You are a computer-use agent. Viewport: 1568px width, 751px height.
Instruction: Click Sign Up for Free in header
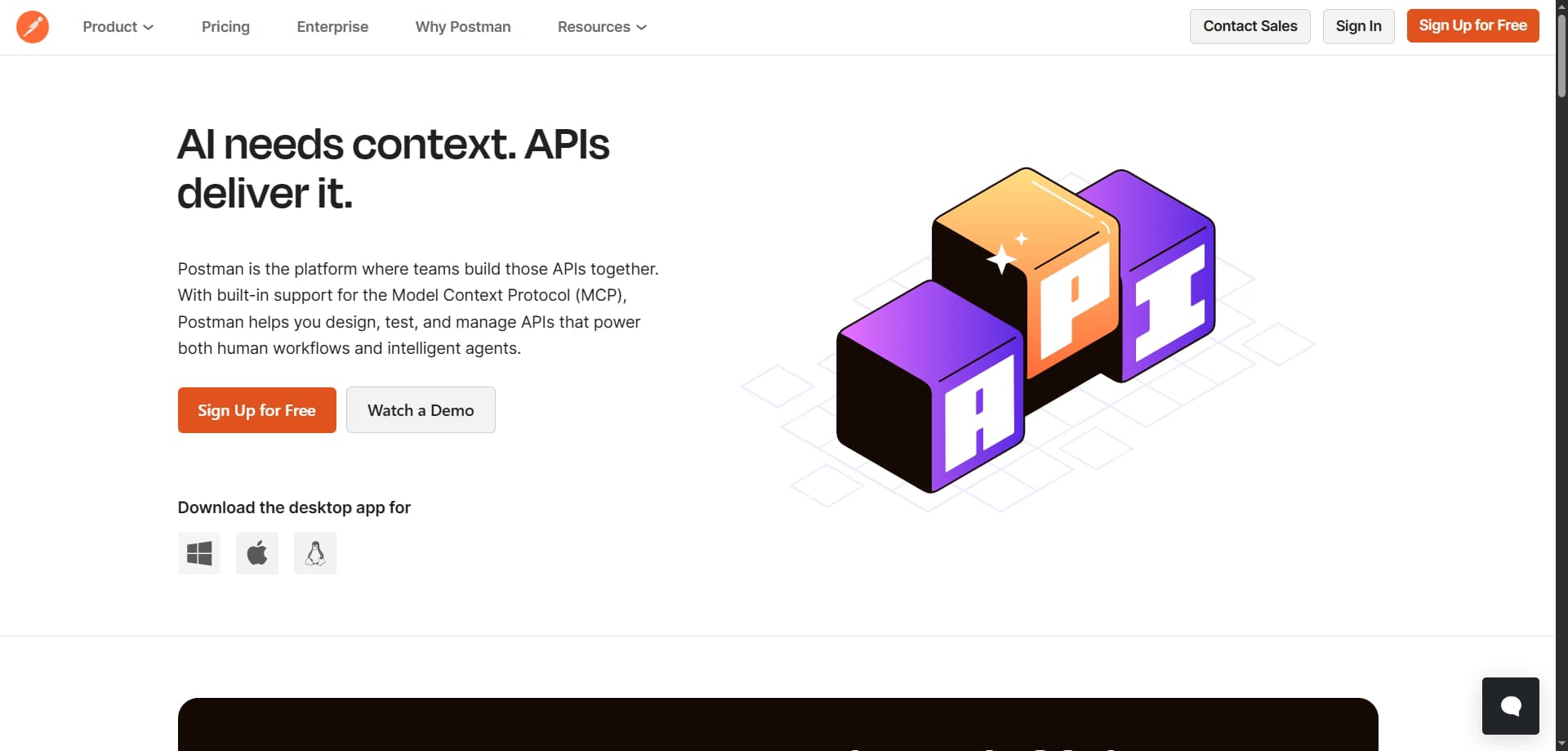pyautogui.click(x=1473, y=26)
